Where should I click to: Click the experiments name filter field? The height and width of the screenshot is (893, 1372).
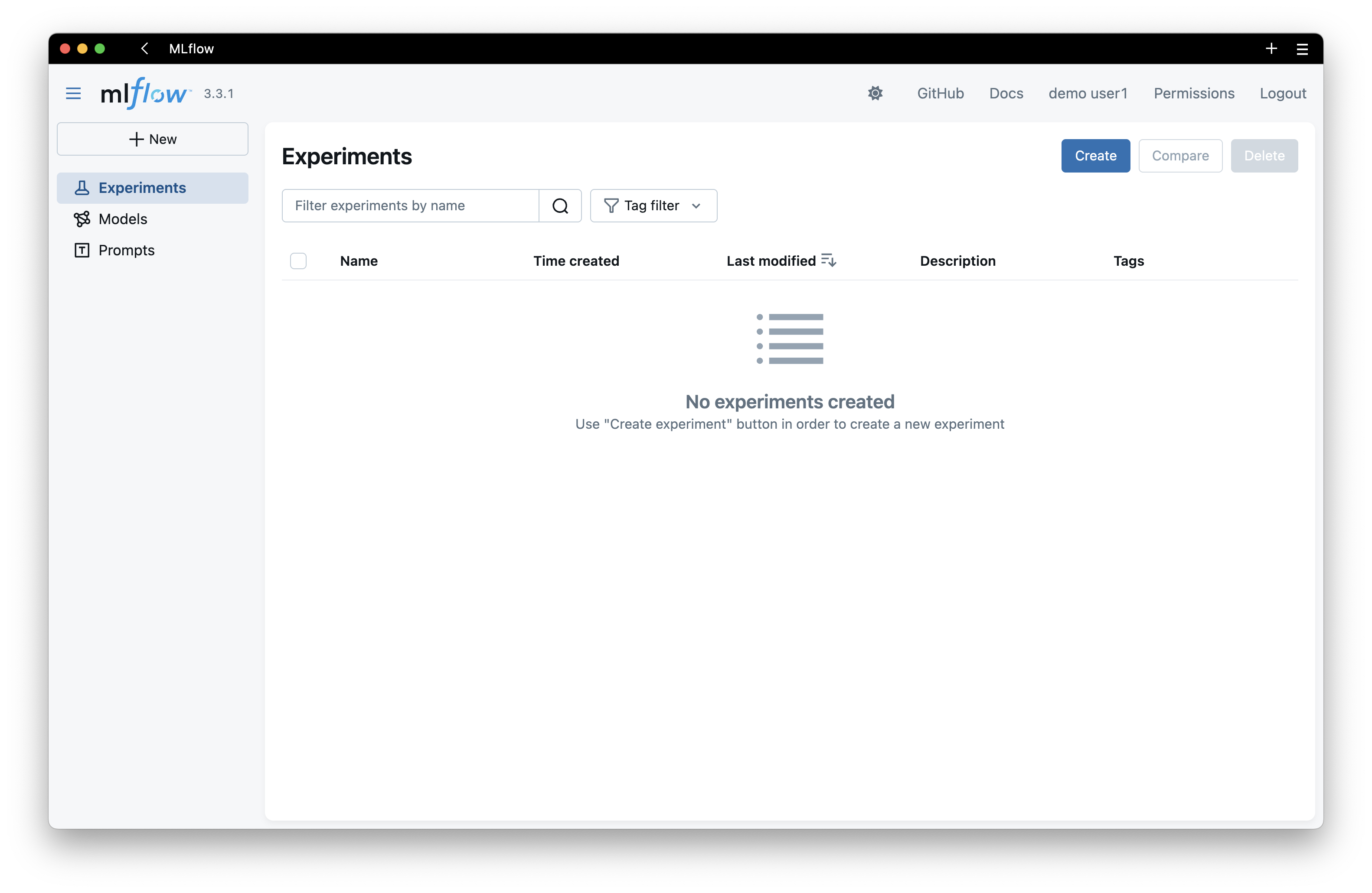click(409, 205)
